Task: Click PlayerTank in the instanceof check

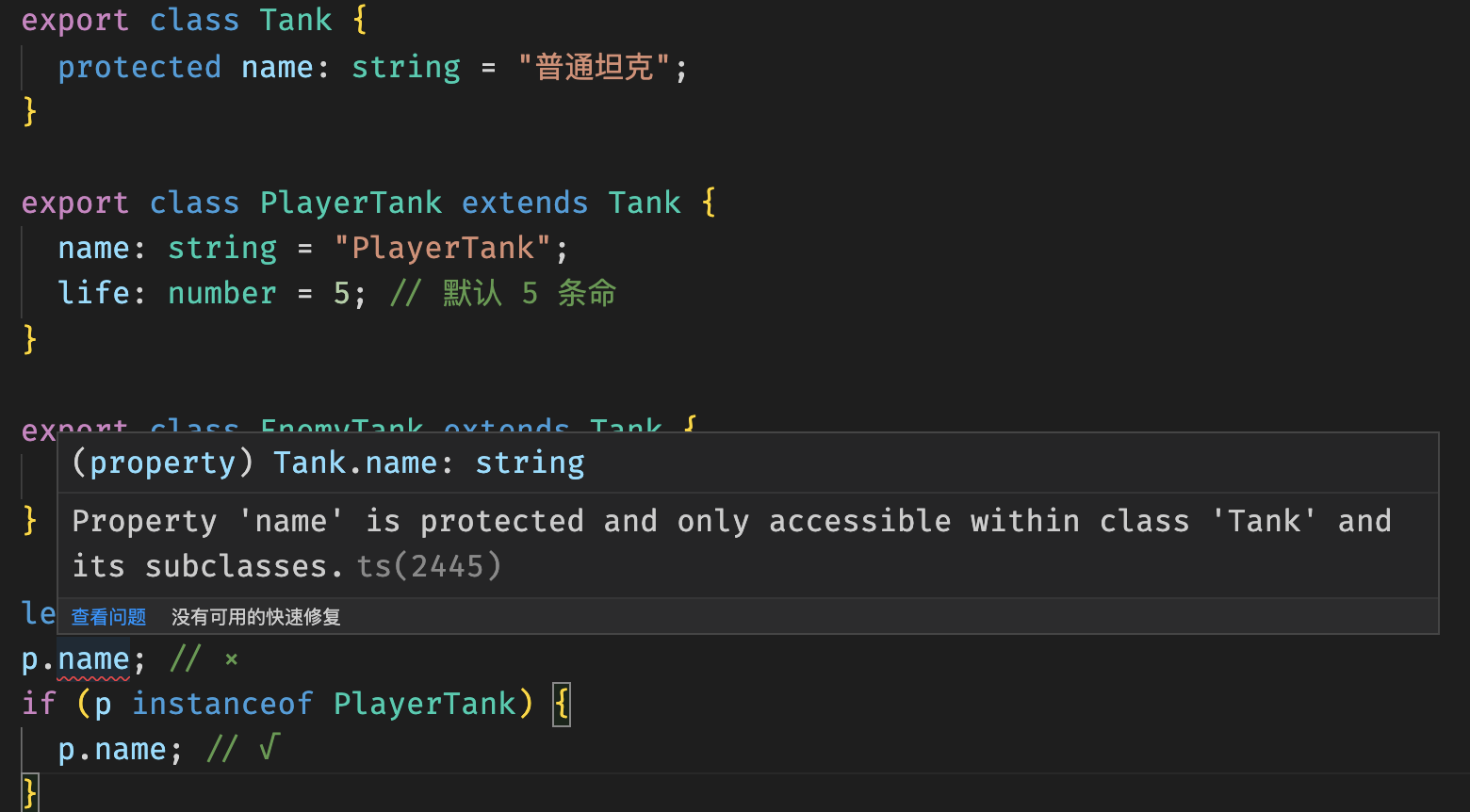Action: 424,704
